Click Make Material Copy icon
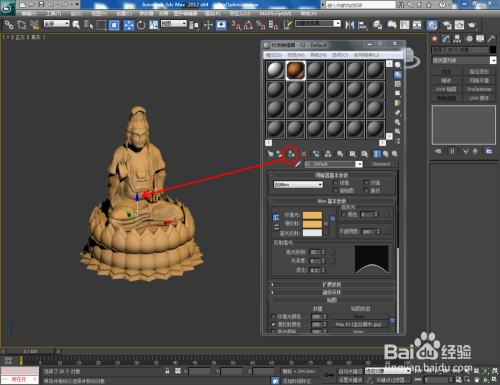500x385 pixels. [x=316, y=154]
